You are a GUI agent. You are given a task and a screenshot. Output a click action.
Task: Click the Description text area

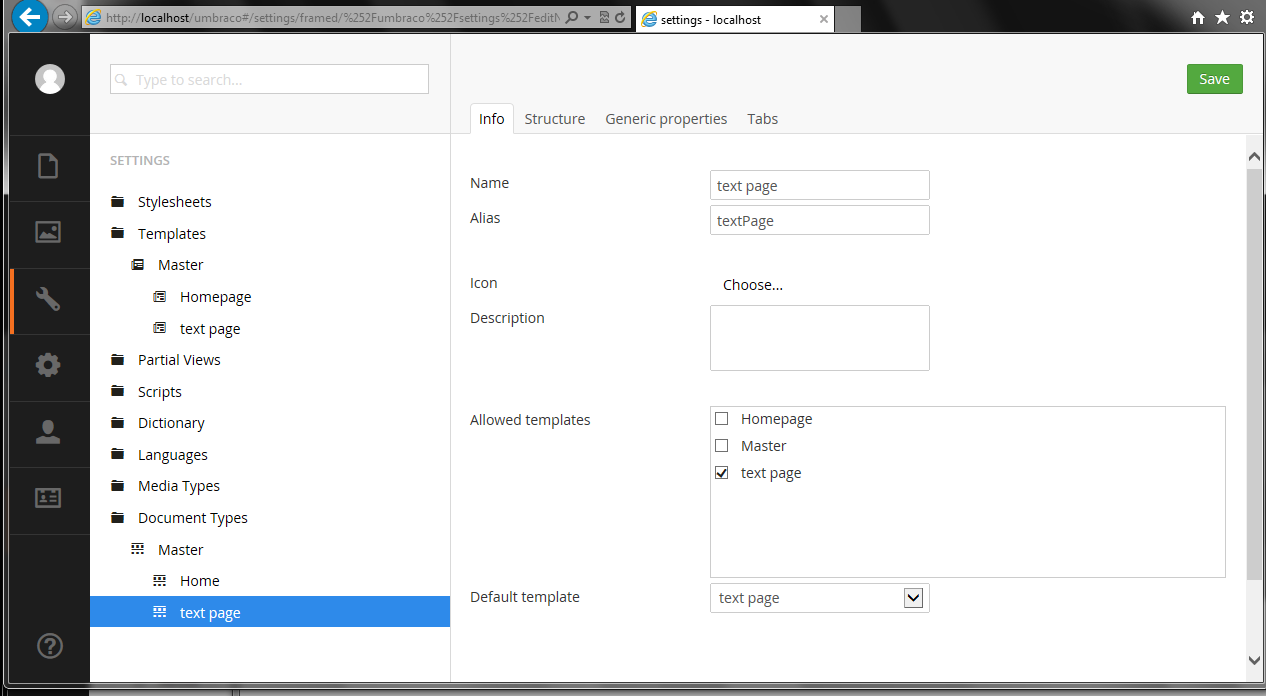click(x=820, y=338)
